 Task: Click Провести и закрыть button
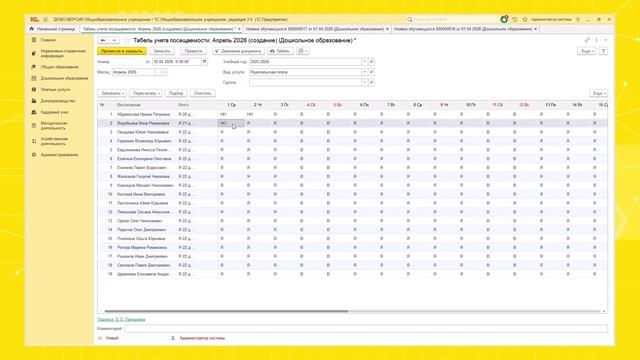[122, 51]
